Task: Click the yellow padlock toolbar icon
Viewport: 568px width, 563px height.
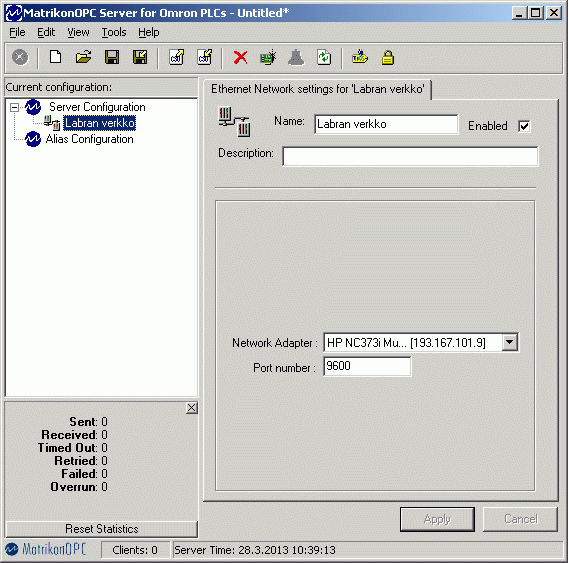Action: coord(388,58)
